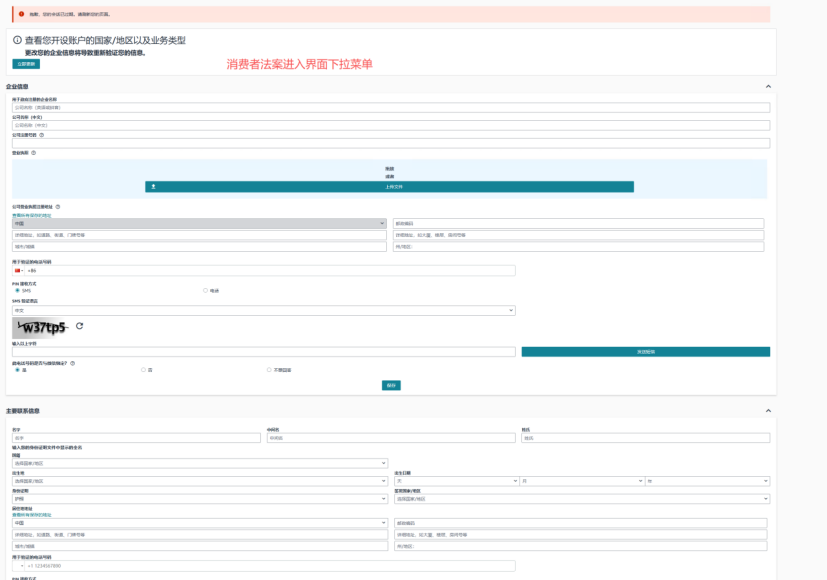Click the captcha text input field
The height and width of the screenshot is (580, 827).
click(264, 352)
